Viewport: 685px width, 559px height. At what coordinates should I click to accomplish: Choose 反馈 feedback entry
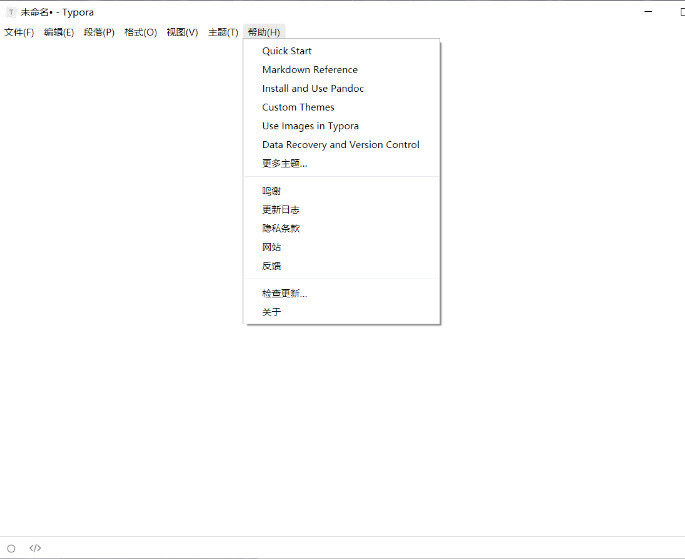(x=342, y=266)
